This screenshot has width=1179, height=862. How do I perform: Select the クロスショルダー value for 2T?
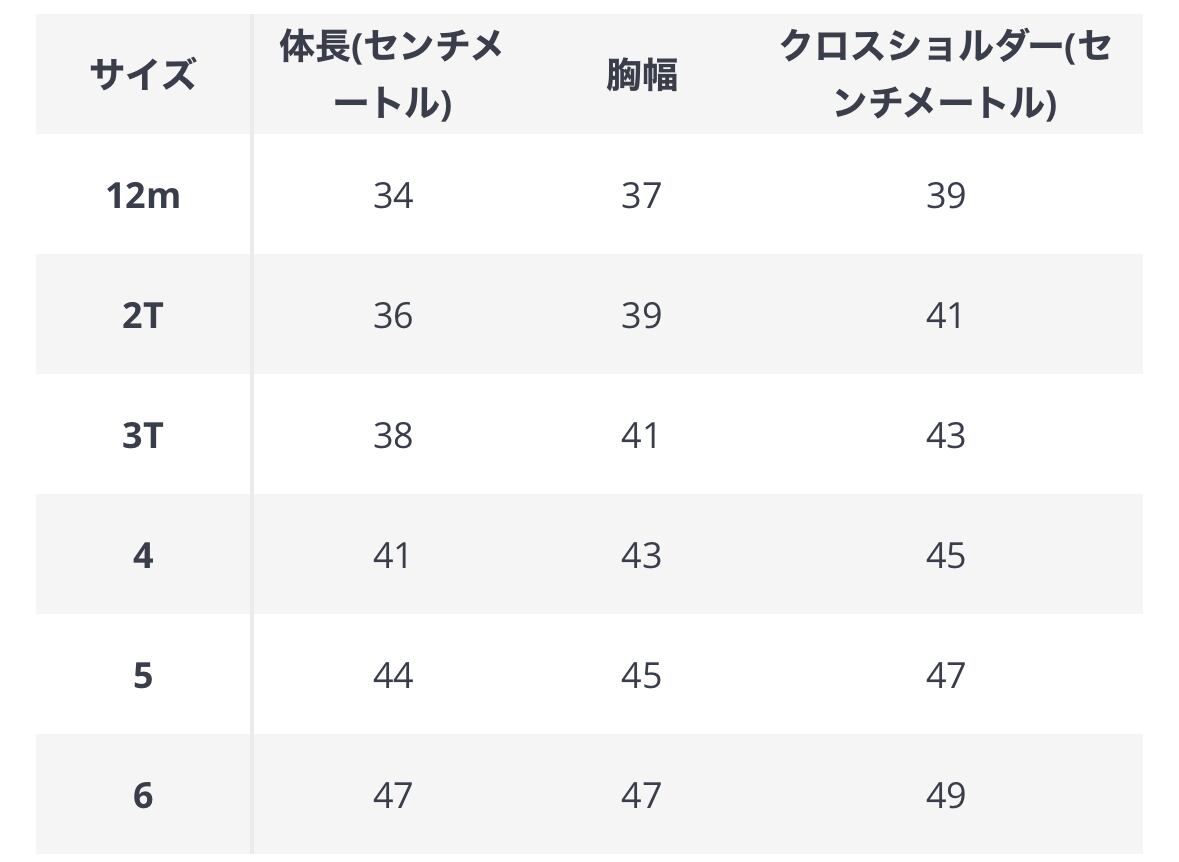point(945,315)
